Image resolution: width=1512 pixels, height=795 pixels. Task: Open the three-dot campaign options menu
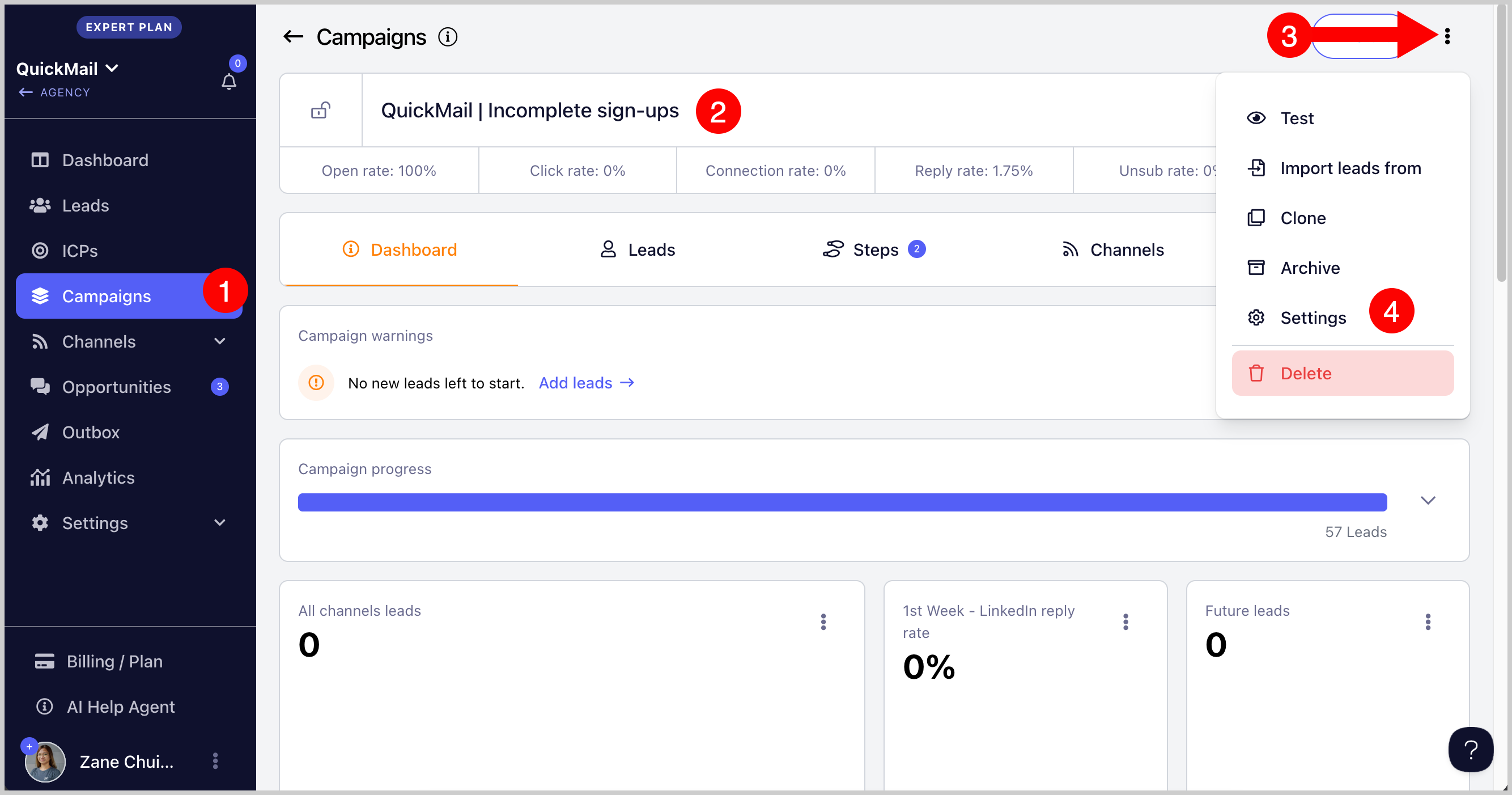pyautogui.click(x=1447, y=36)
